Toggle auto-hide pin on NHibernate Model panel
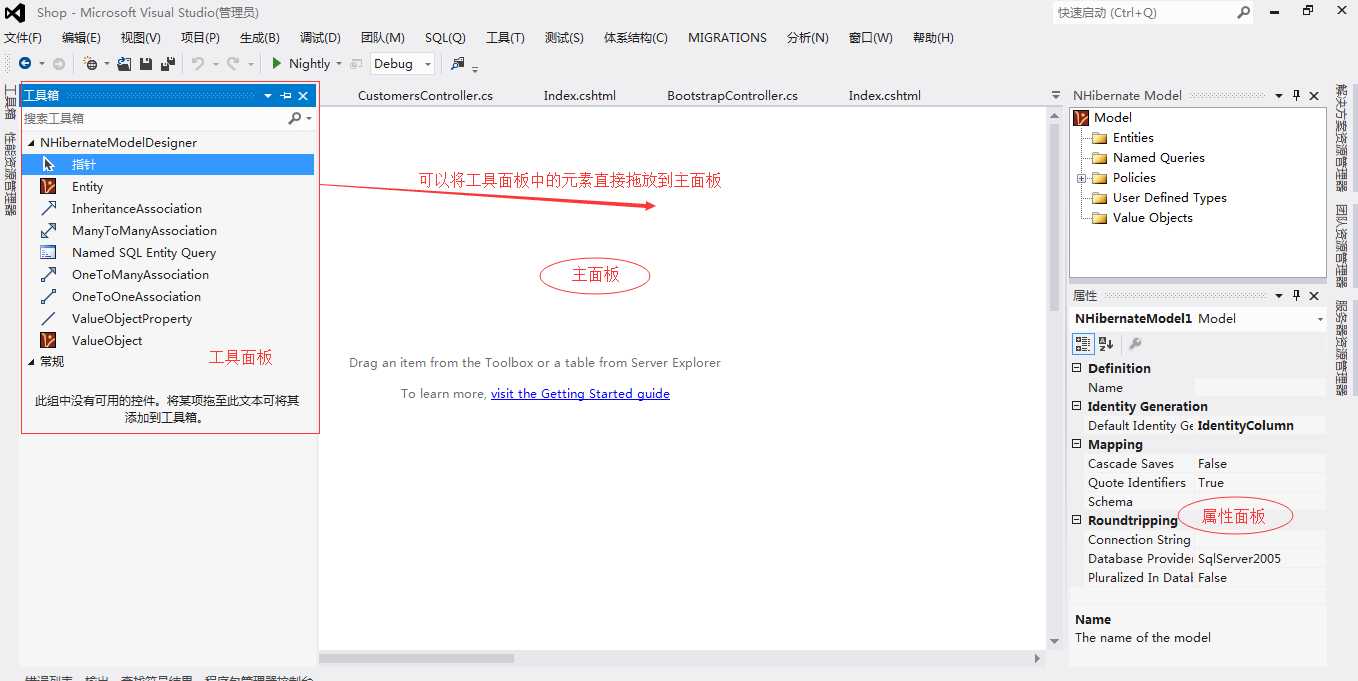The height and width of the screenshot is (681, 1358). 1297,95
